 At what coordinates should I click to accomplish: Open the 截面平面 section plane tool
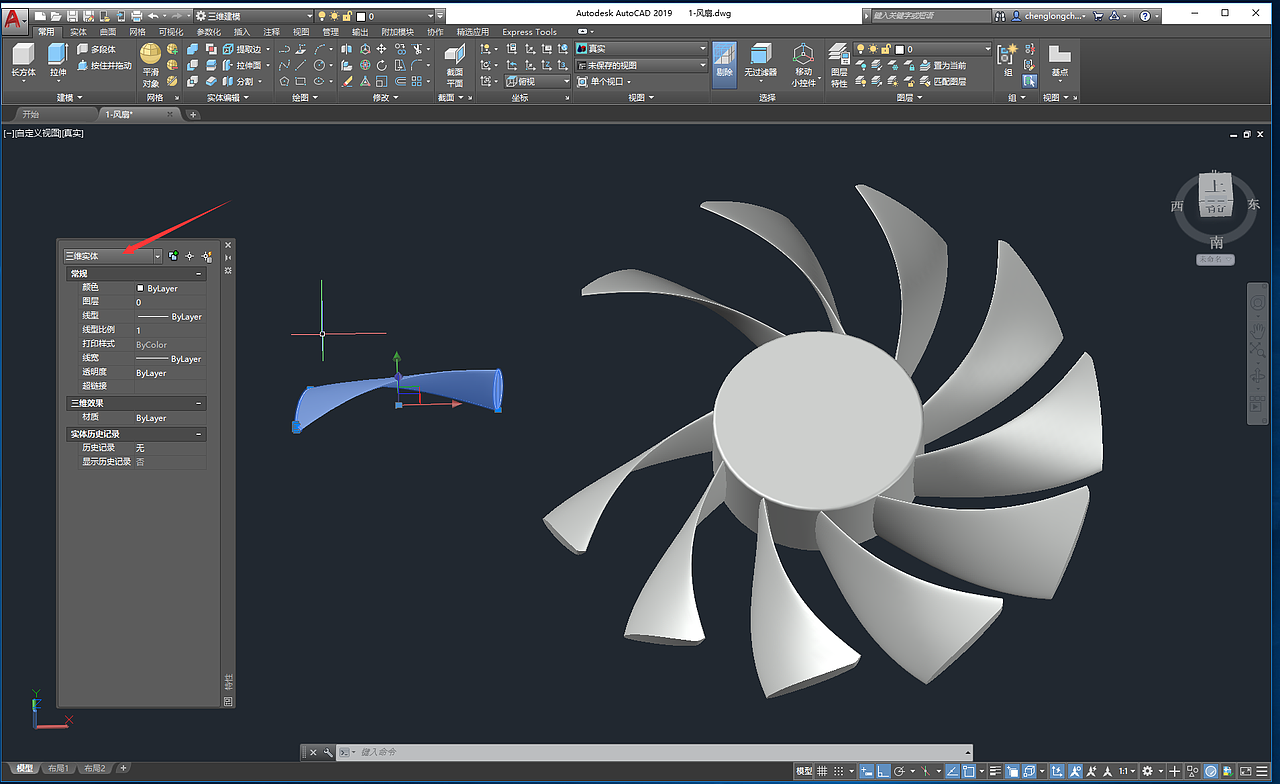(x=455, y=66)
